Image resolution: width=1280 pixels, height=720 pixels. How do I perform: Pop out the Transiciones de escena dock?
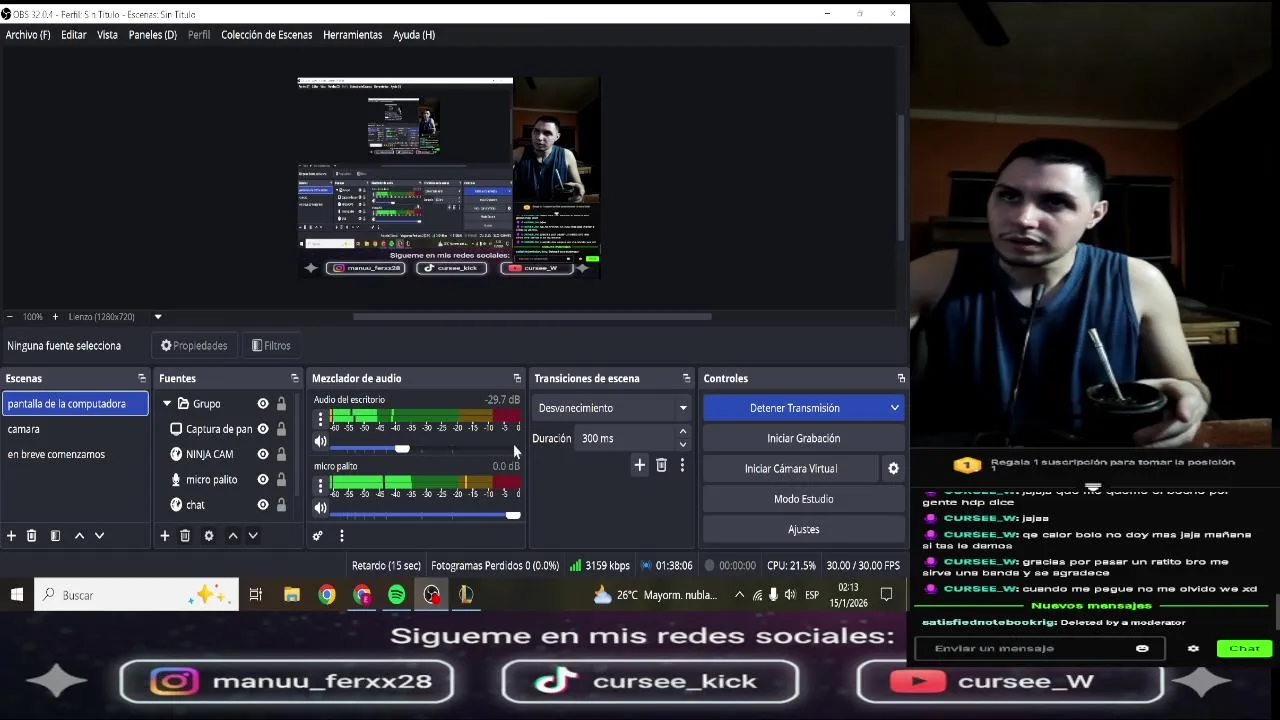click(x=686, y=378)
